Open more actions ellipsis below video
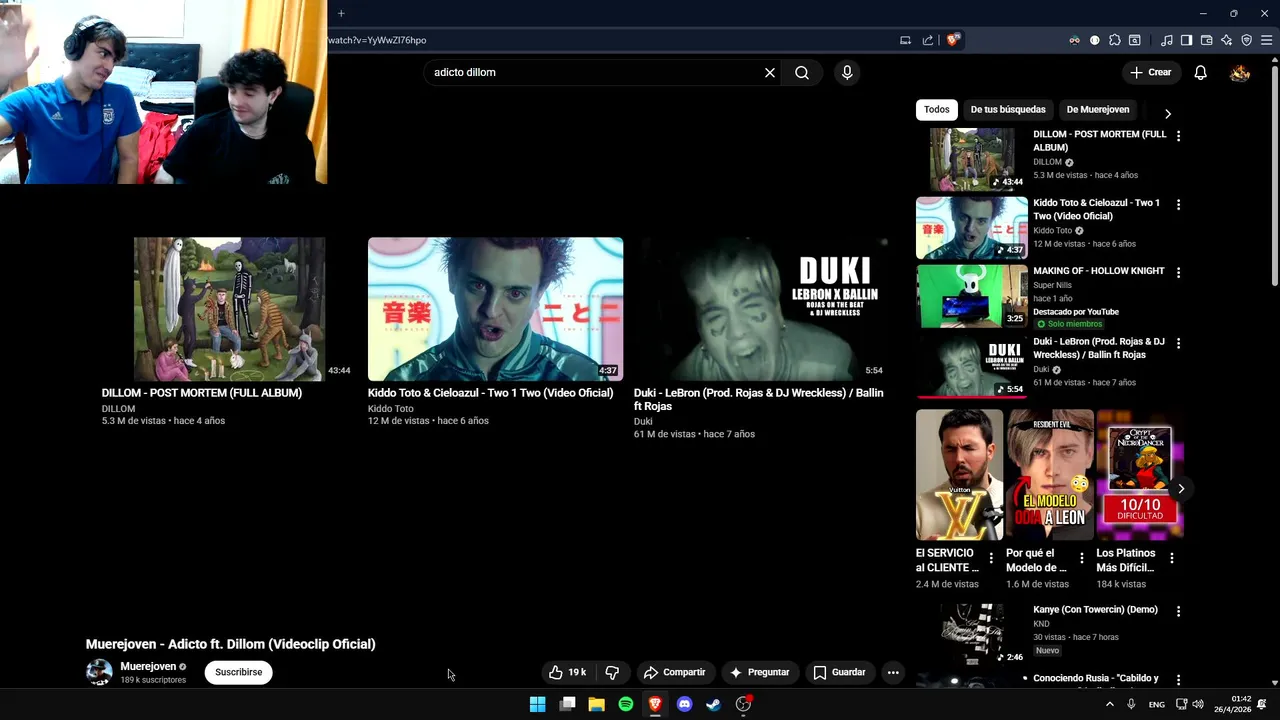 (893, 672)
